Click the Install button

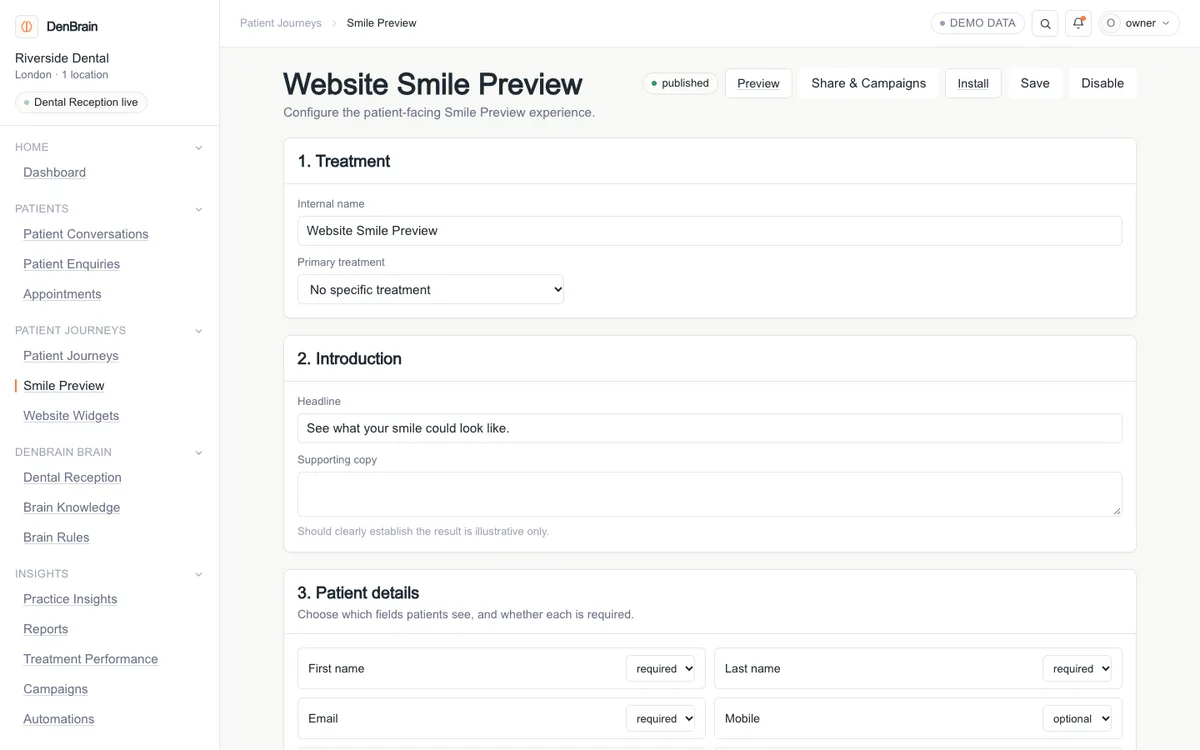(973, 83)
